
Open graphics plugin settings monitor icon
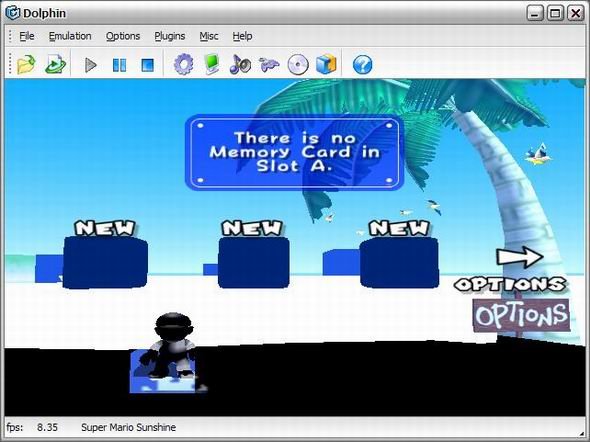pyautogui.click(x=212, y=64)
